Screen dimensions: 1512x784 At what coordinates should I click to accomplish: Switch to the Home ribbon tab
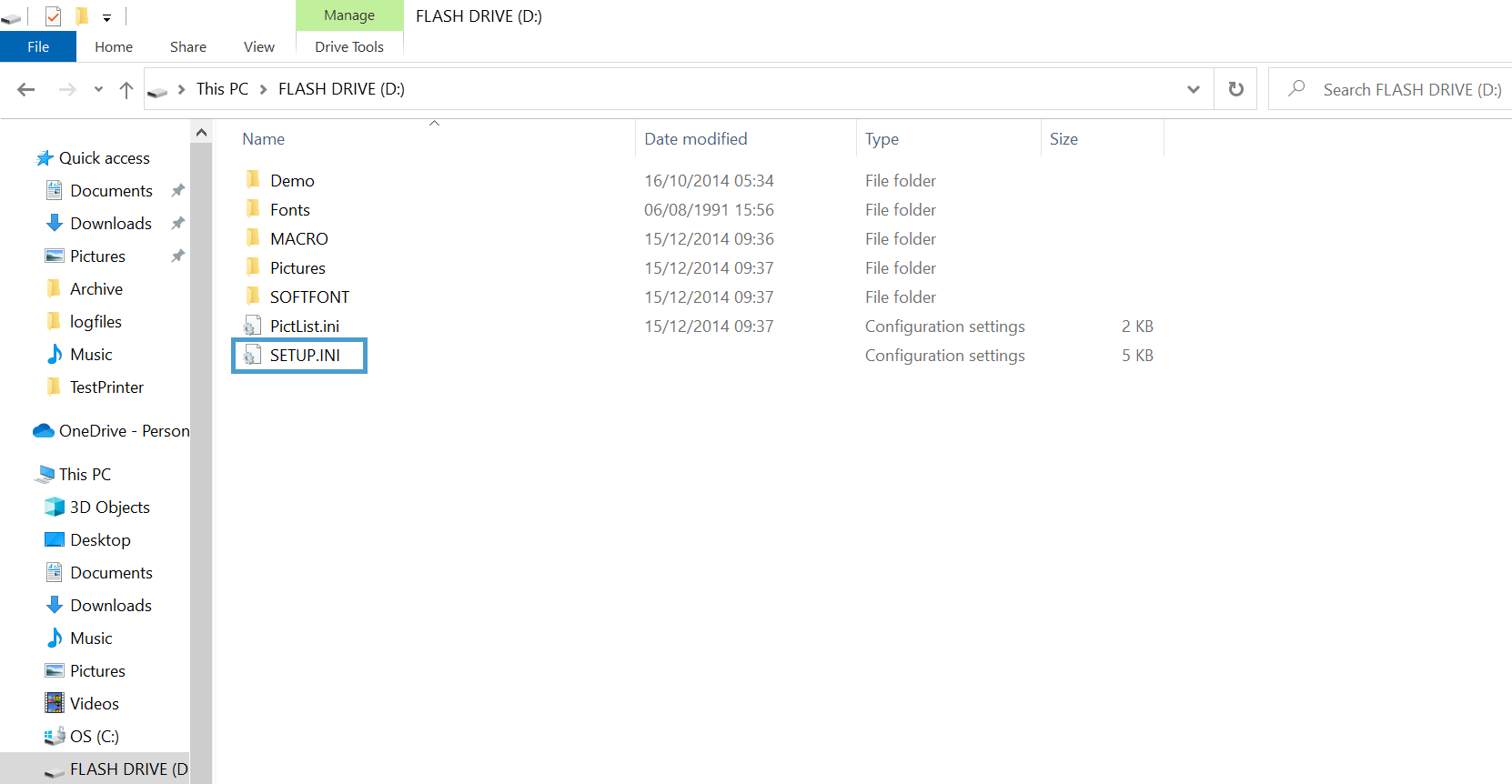[114, 46]
